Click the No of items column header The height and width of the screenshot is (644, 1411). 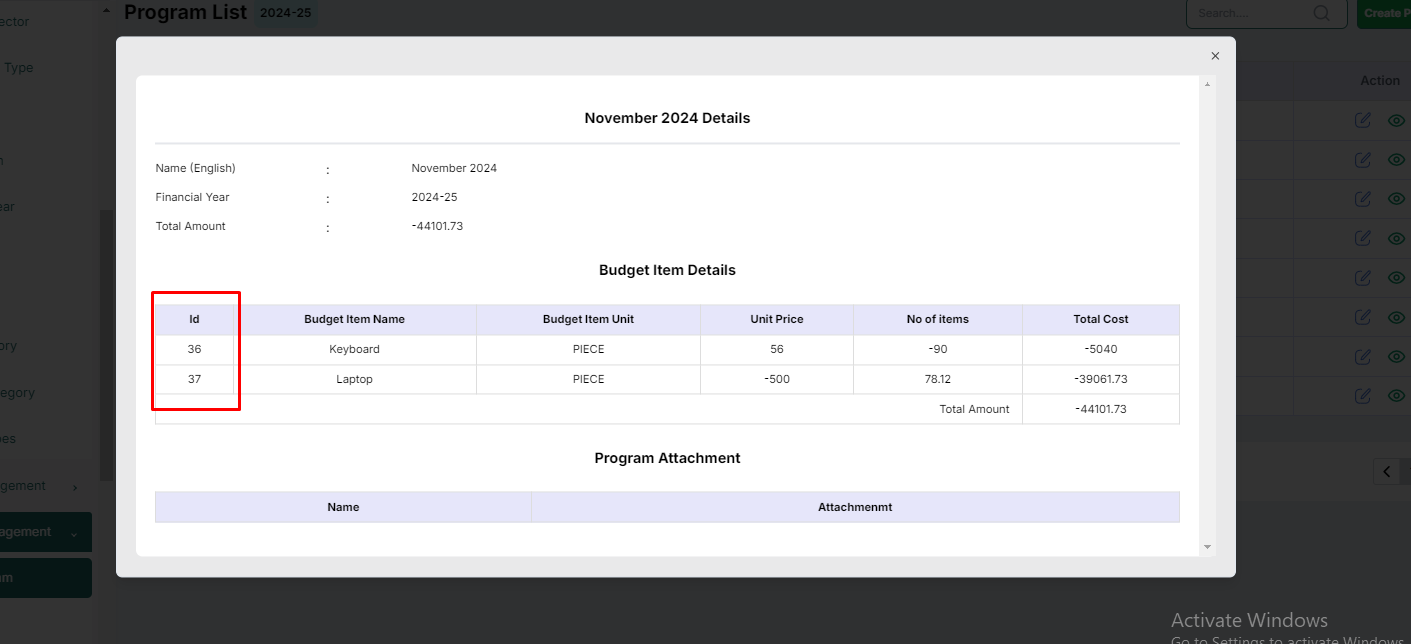(938, 320)
